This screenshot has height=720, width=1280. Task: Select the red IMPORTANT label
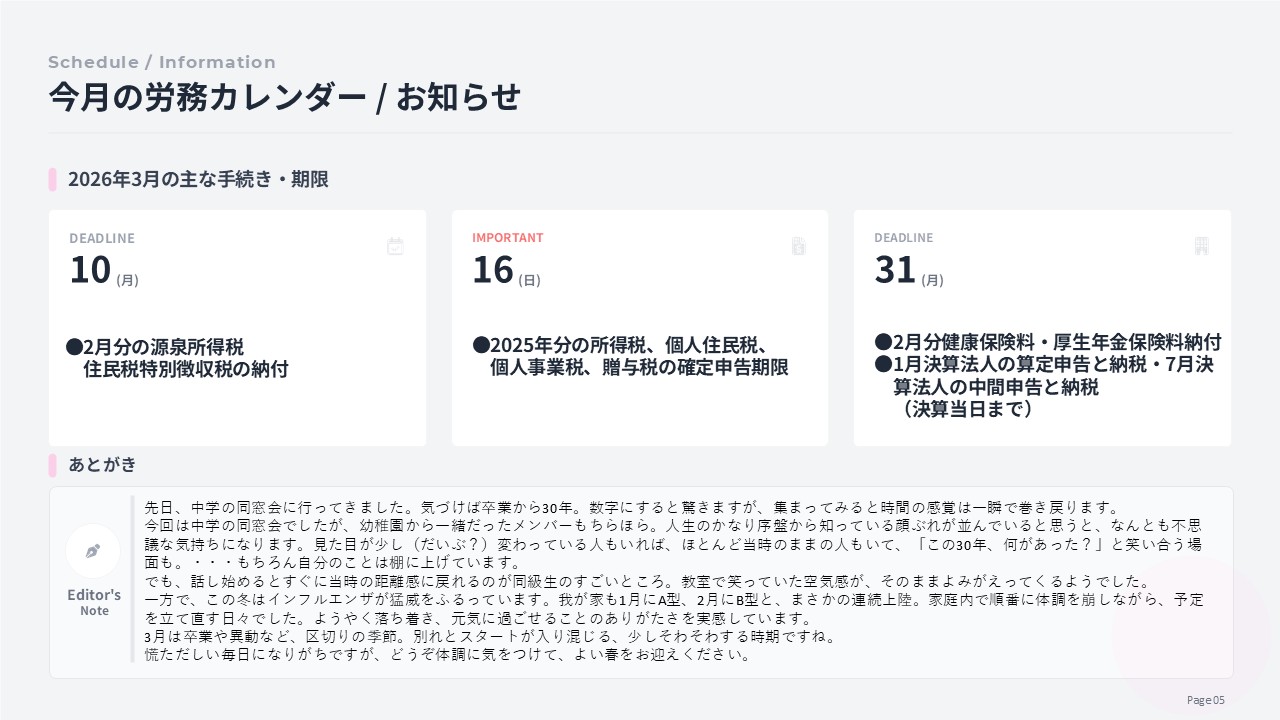pos(508,238)
